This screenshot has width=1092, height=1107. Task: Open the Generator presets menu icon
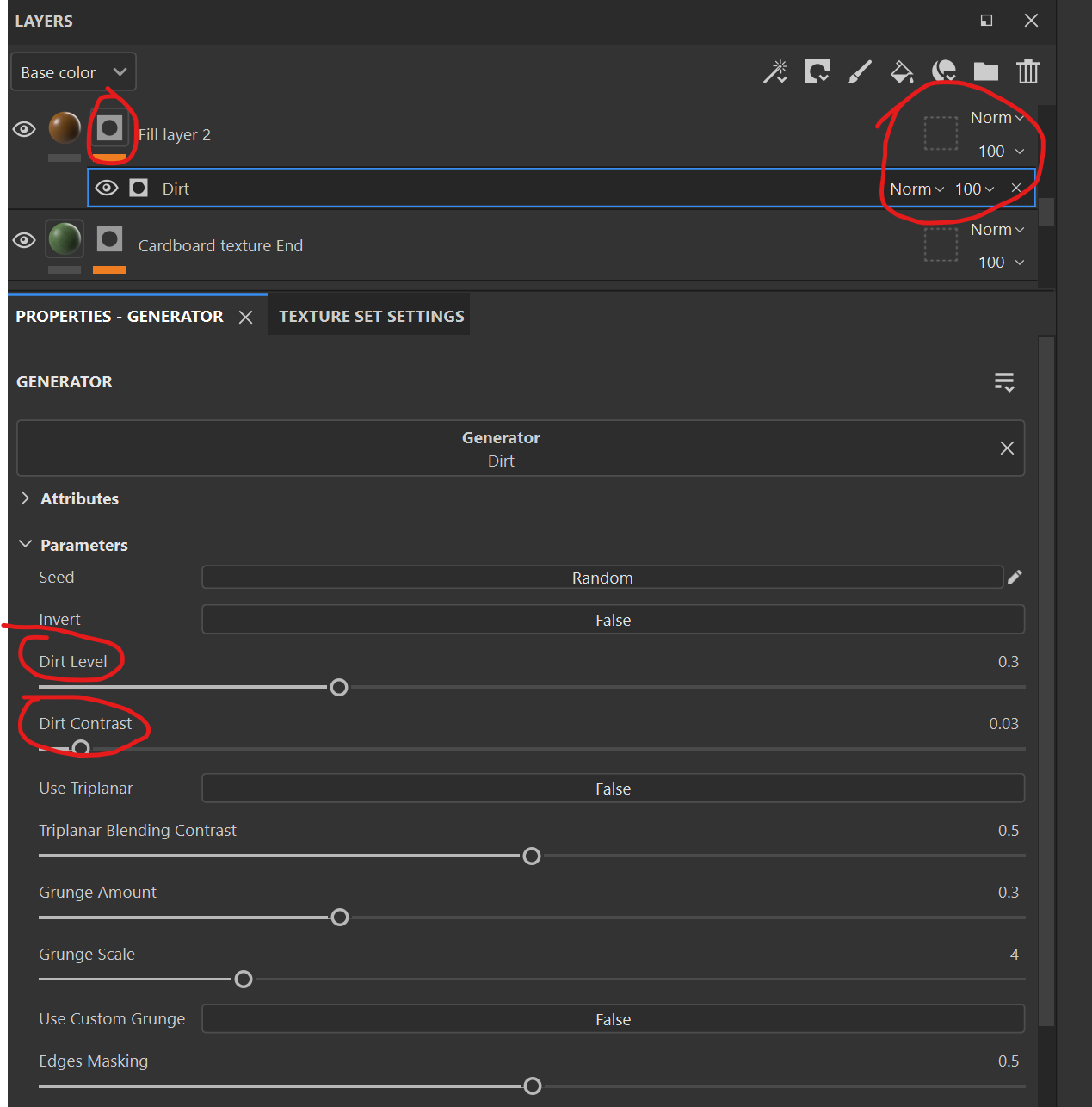pos(1004,381)
